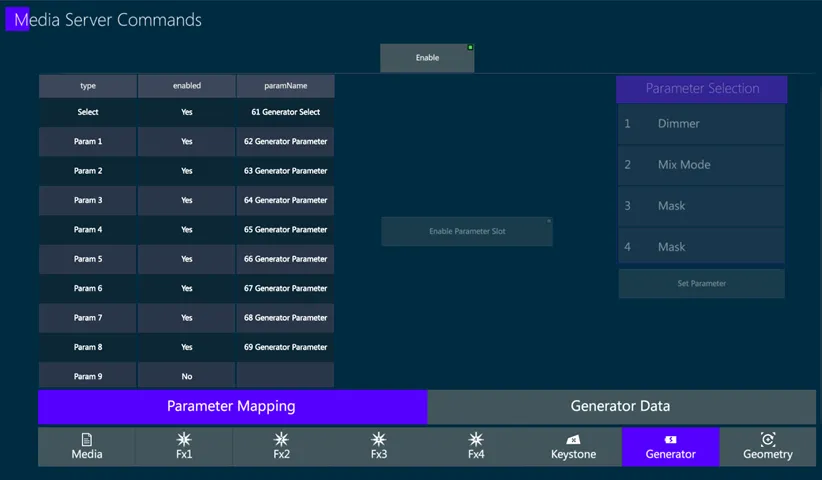Select the Generator tab
Screen dimensions: 822x480
pos(670,446)
